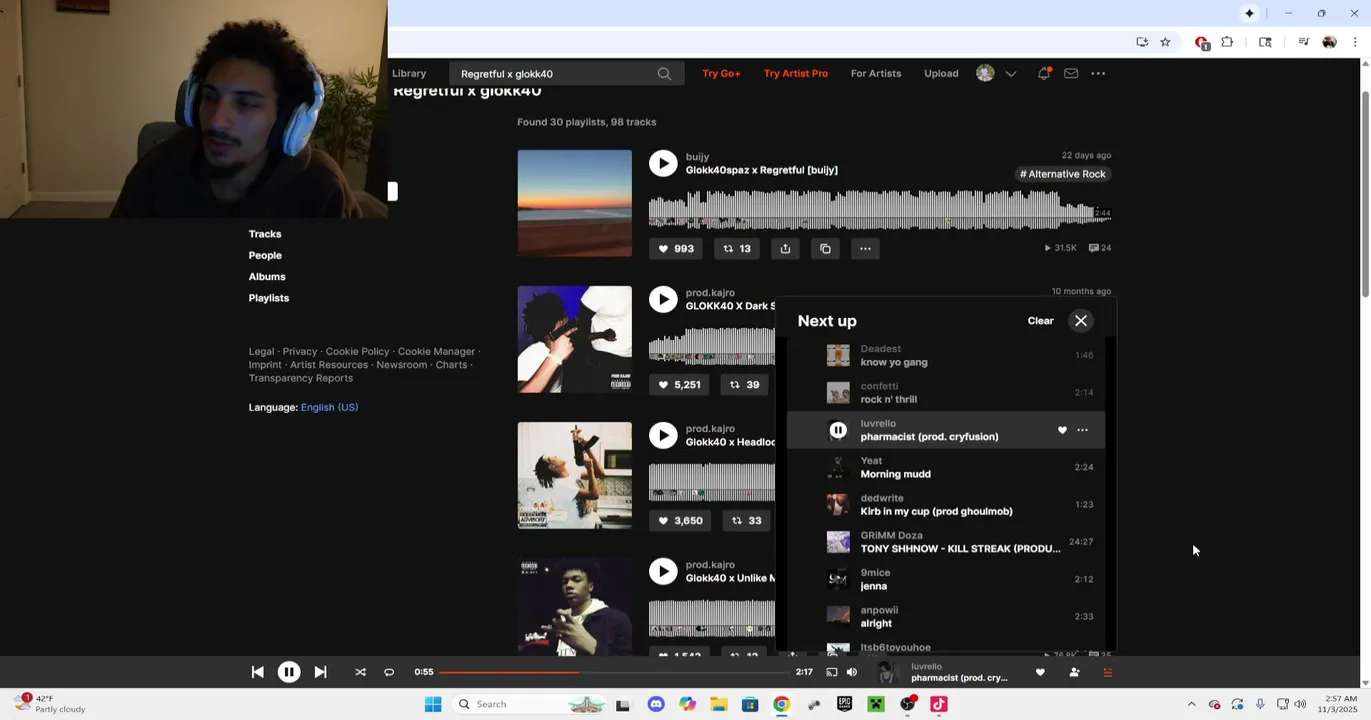Screen dimensions: 1371x720
Task: Open the Cookie Policy link
Action: coord(357,351)
